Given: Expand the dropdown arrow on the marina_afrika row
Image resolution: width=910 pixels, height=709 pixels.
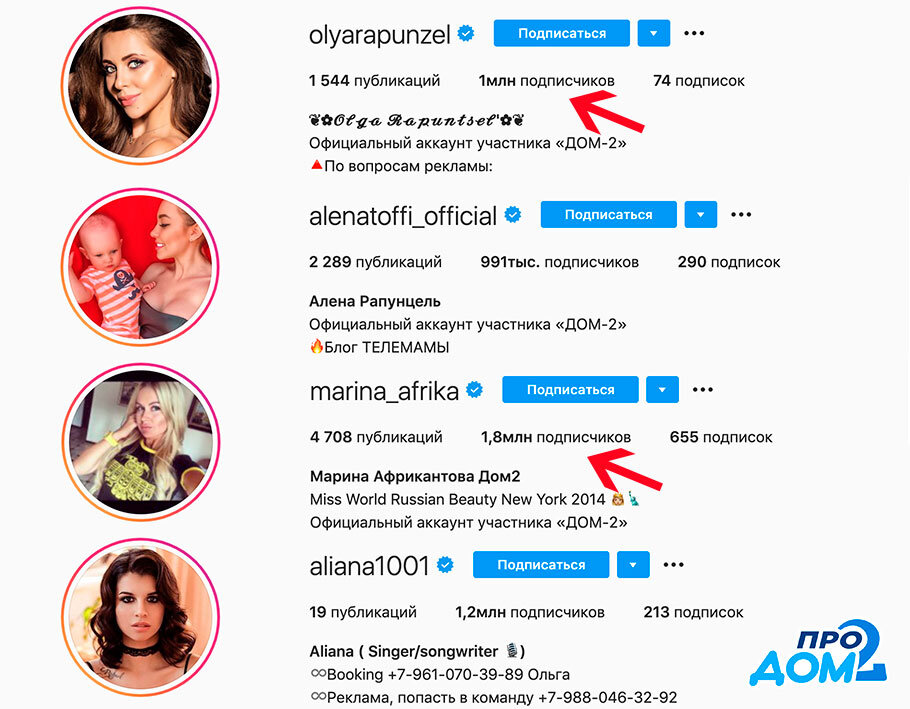Looking at the screenshot, I should 662,390.
